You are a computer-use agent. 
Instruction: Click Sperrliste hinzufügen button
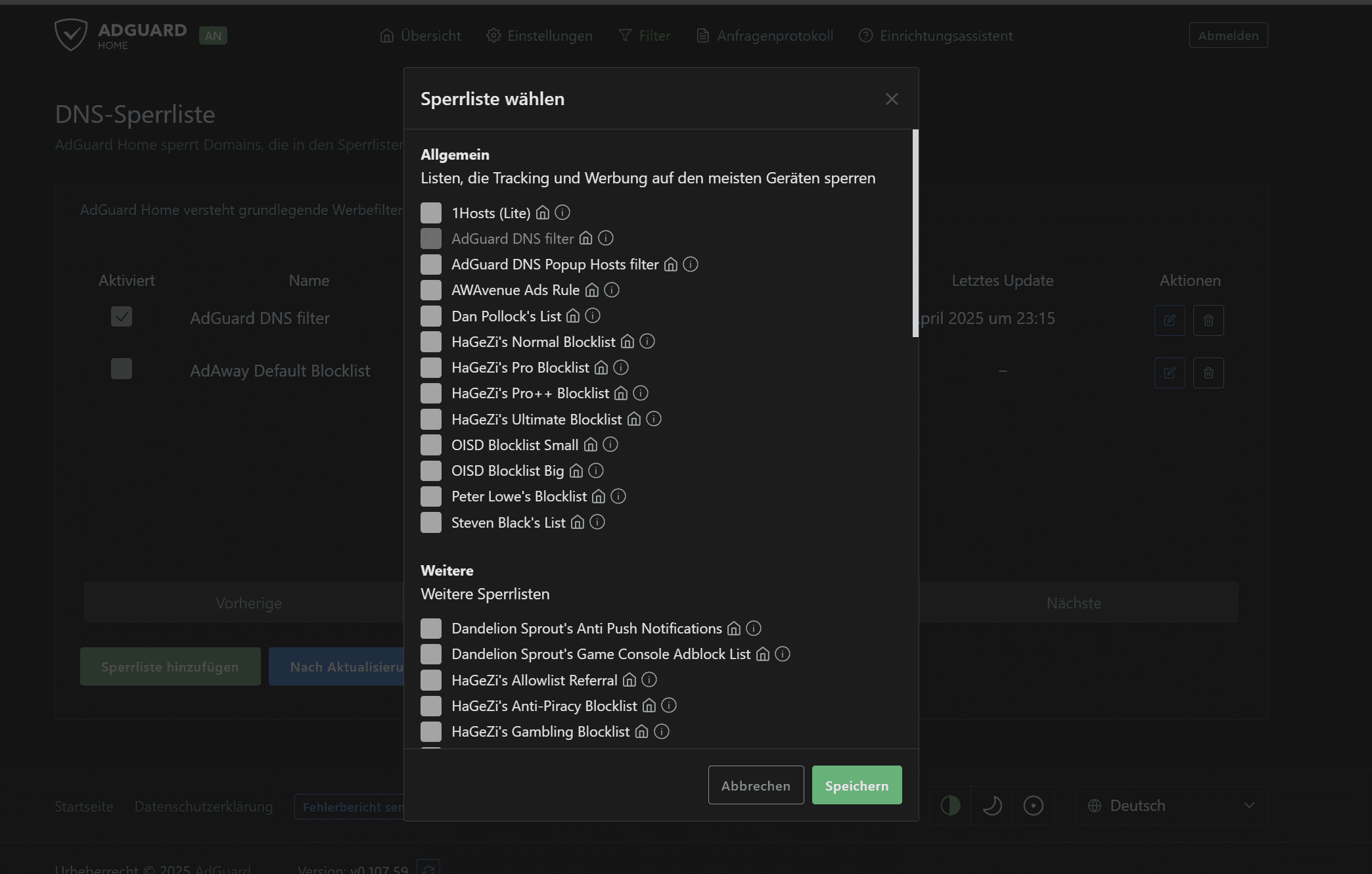[x=170, y=666]
